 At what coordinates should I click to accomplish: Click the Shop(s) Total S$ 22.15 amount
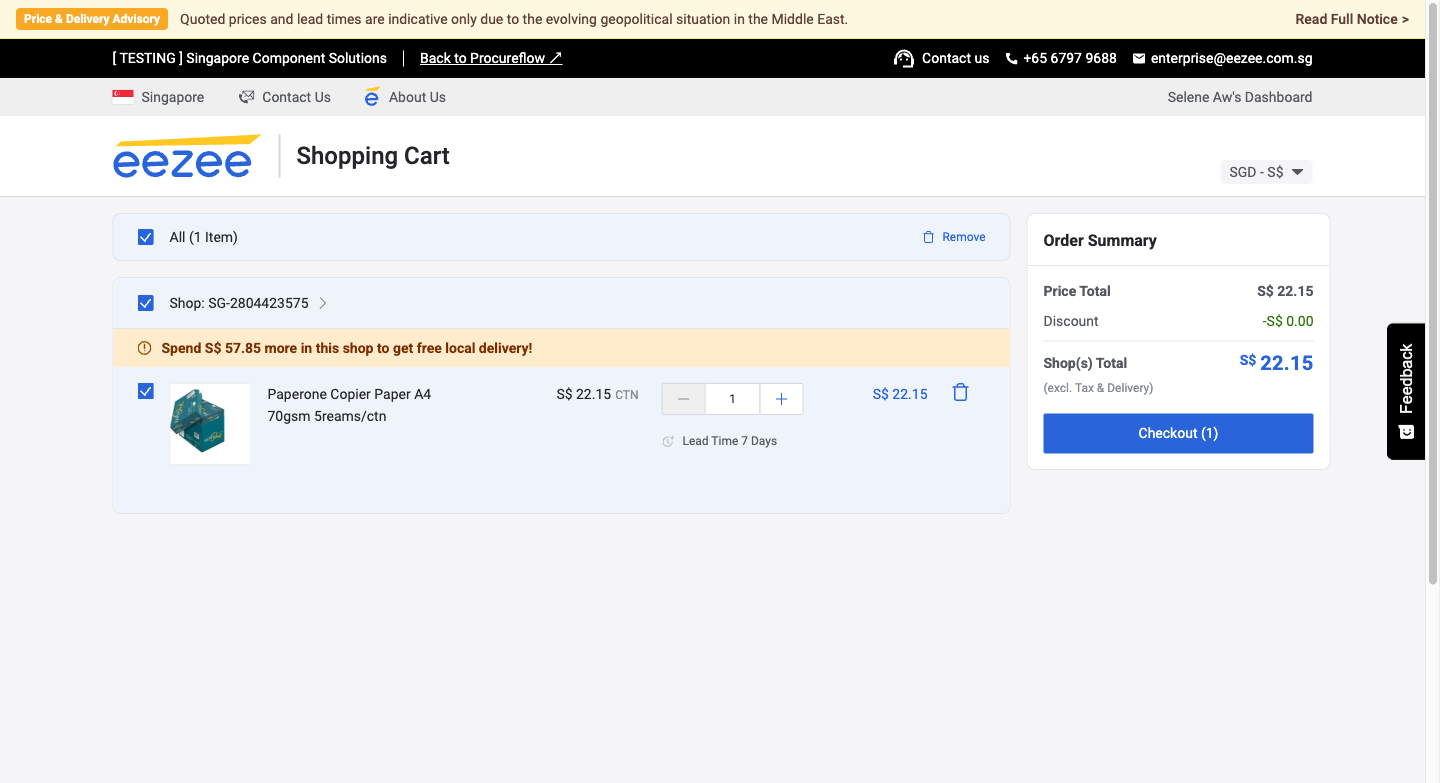(1277, 363)
